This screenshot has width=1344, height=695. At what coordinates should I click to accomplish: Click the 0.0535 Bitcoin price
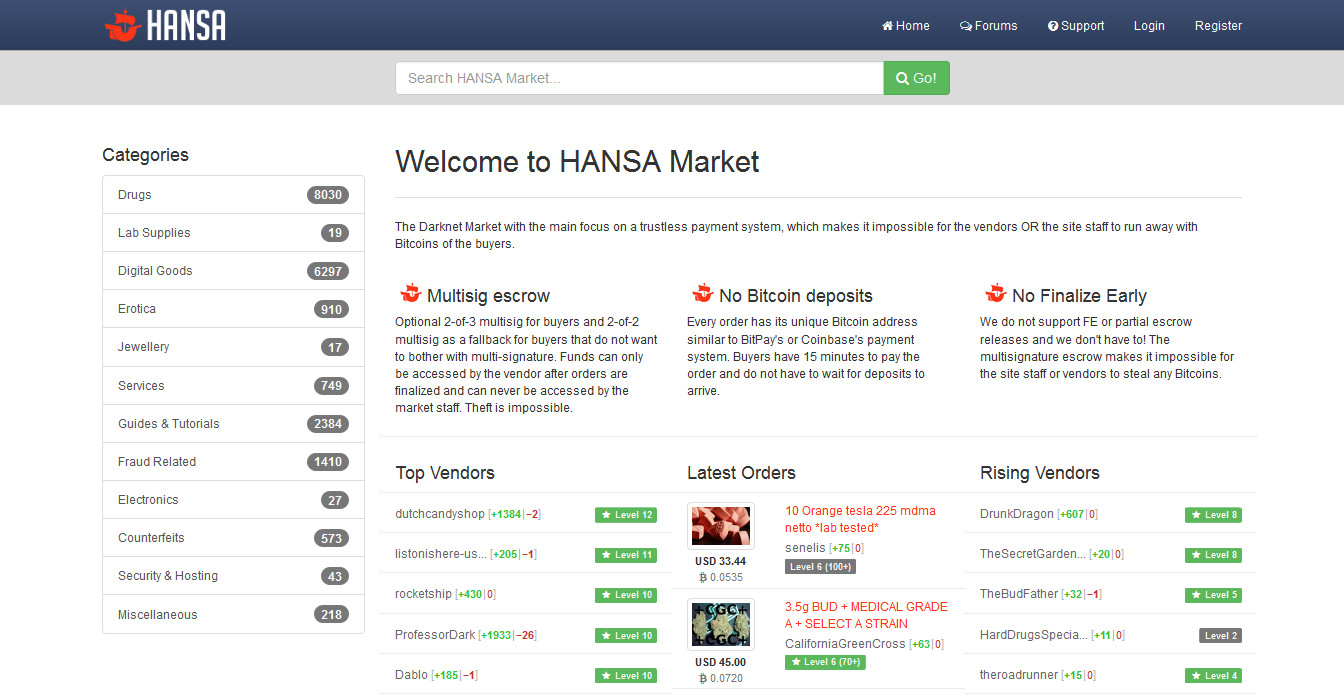[721, 577]
